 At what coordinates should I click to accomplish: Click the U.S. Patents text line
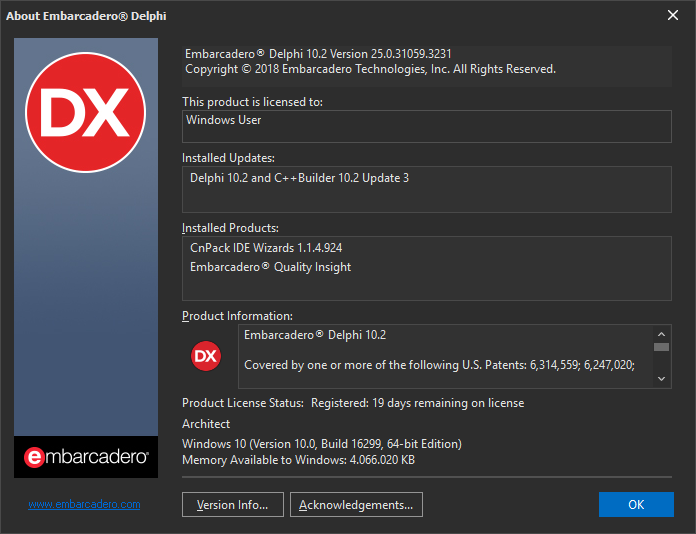(x=439, y=365)
